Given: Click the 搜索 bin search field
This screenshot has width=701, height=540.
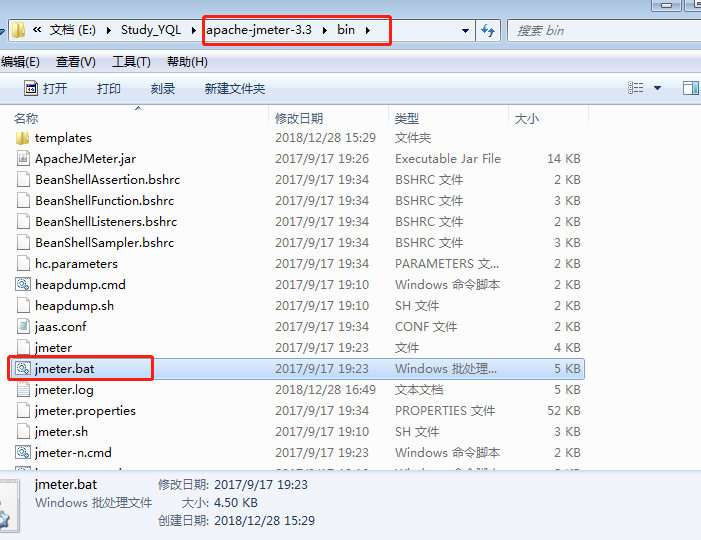Looking at the screenshot, I should pyautogui.click(x=606, y=30).
